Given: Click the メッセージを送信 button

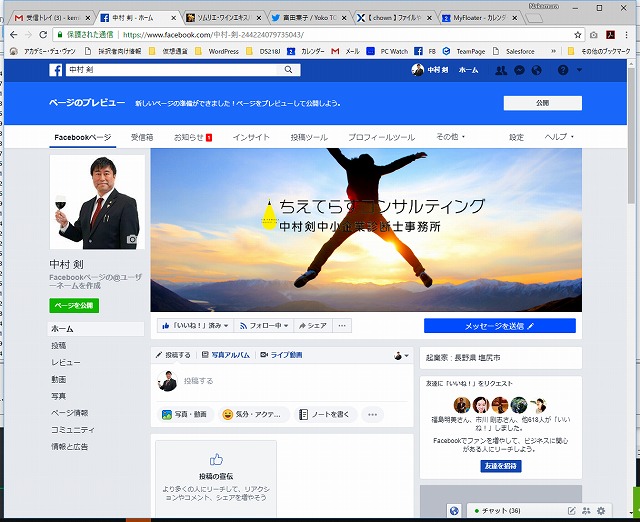Looking at the screenshot, I should [x=499, y=326].
